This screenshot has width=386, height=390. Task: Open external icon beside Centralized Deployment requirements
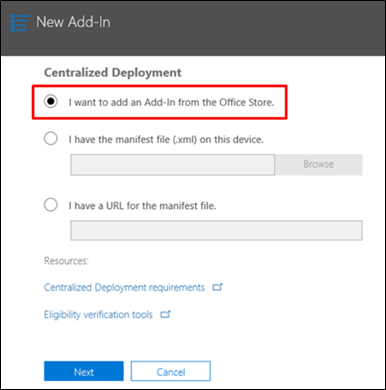click(217, 287)
